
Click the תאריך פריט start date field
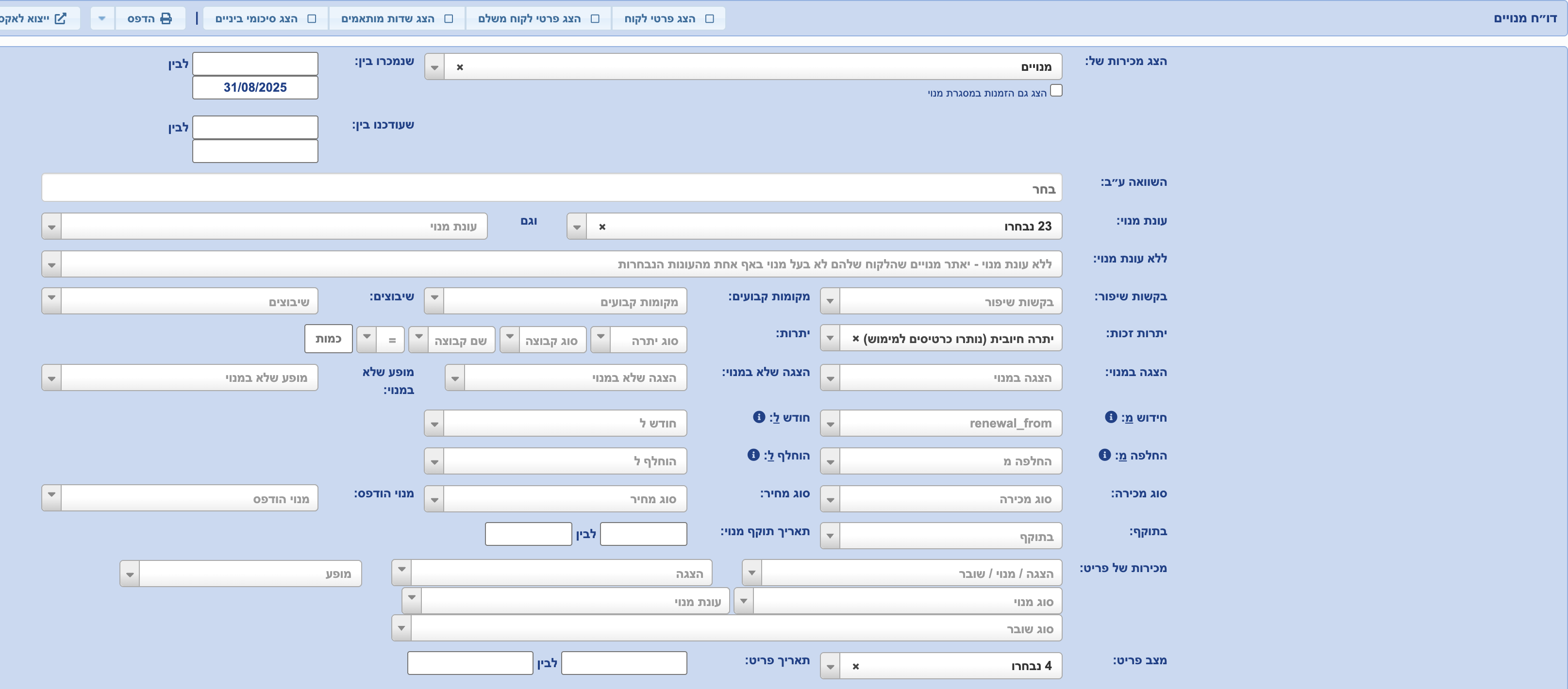coord(624,663)
